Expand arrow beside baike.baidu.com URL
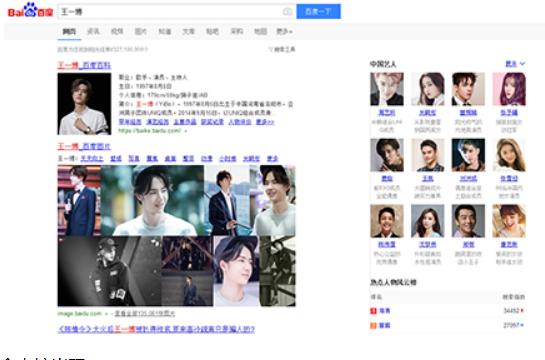The width and height of the screenshot is (545, 360). (x=186, y=131)
